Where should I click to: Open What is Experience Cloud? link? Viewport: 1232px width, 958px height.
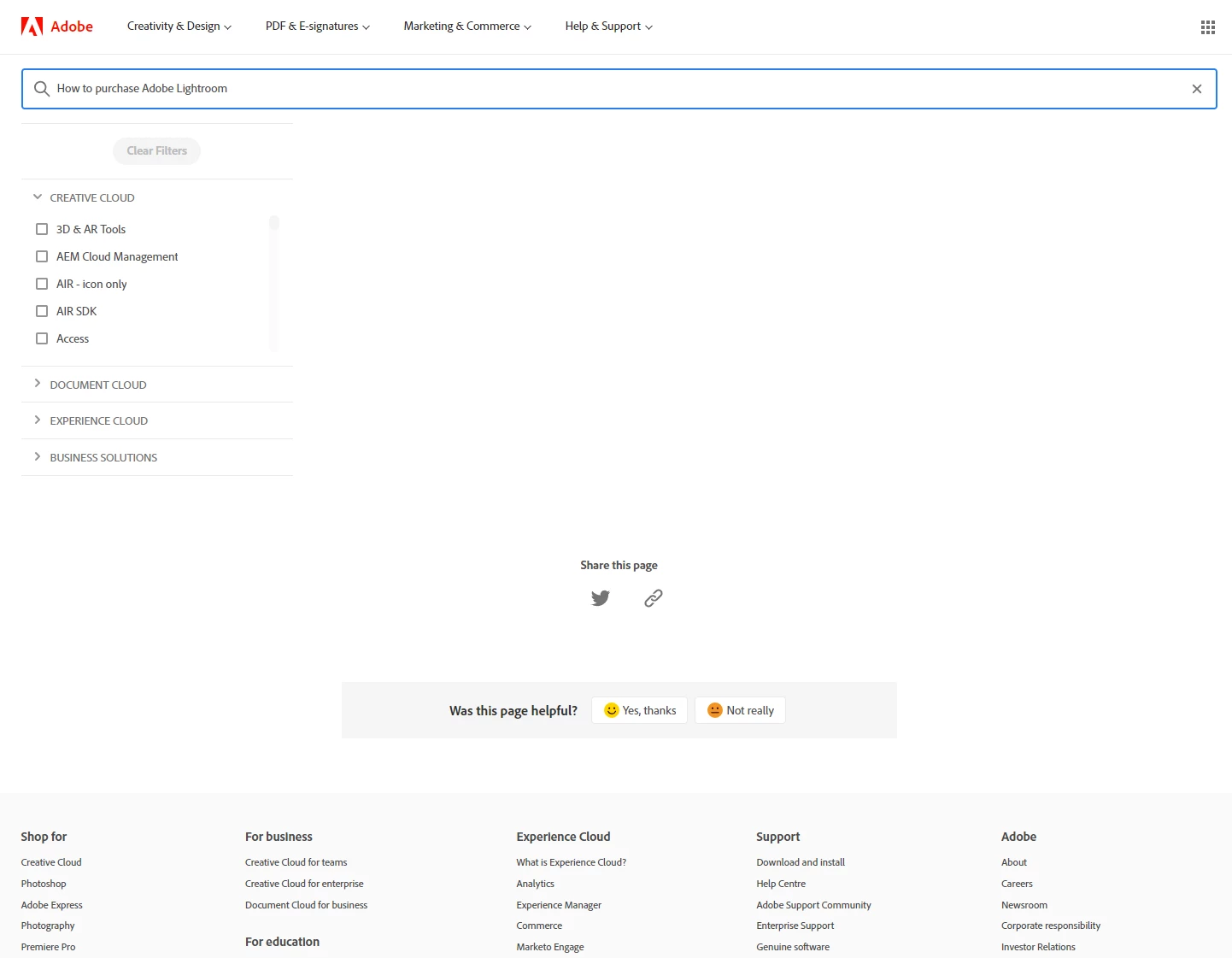572,862
